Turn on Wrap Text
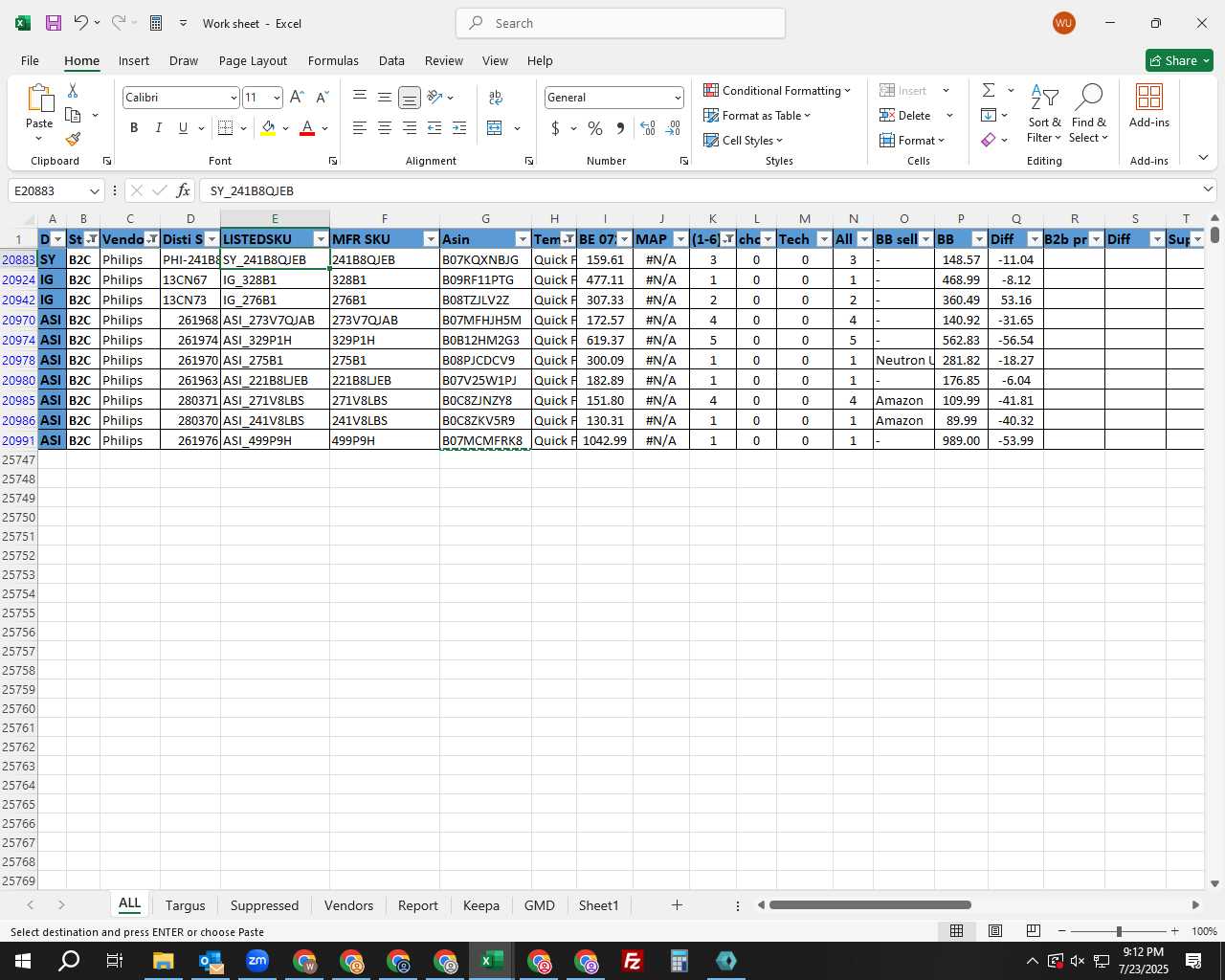This screenshot has height=980, width=1225. [x=496, y=98]
